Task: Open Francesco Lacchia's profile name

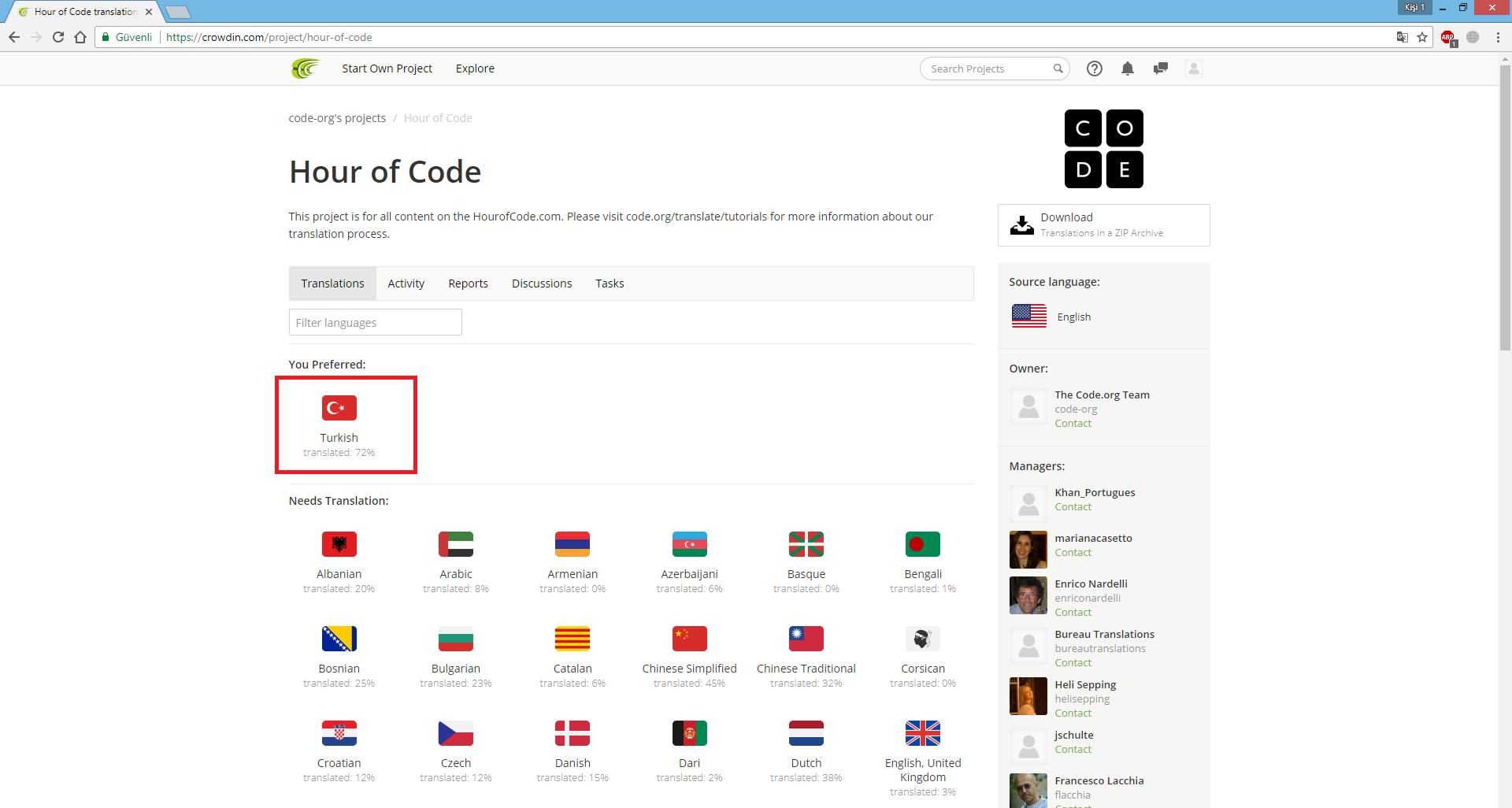Action: pyautogui.click(x=1099, y=781)
